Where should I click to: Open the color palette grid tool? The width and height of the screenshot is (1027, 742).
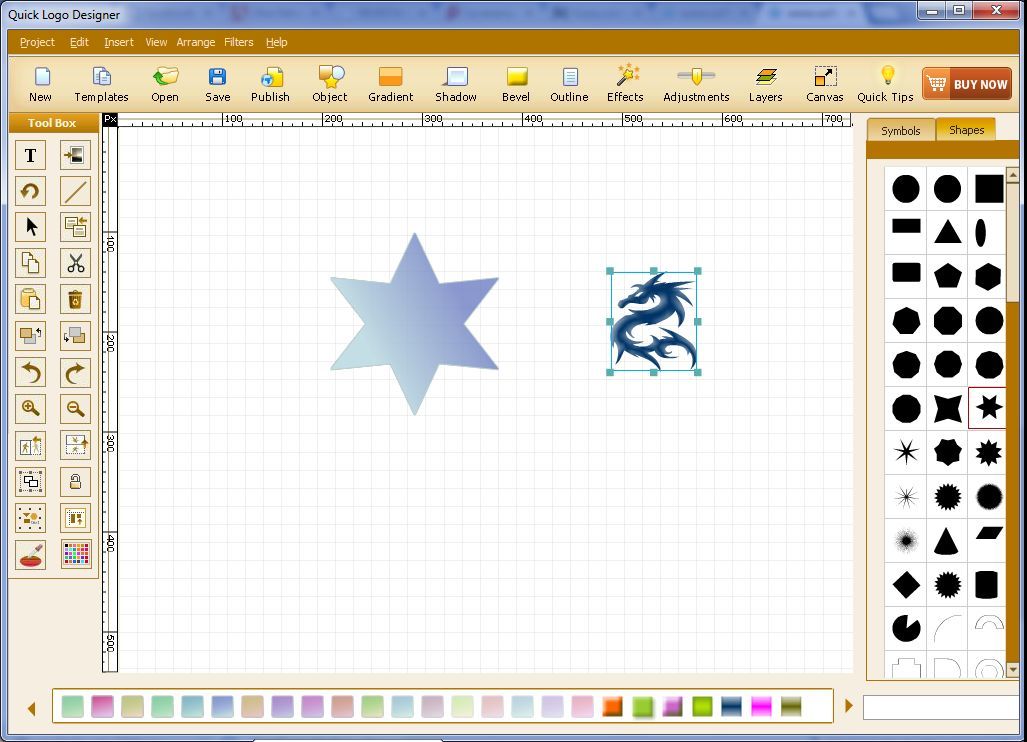pyautogui.click(x=75, y=554)
